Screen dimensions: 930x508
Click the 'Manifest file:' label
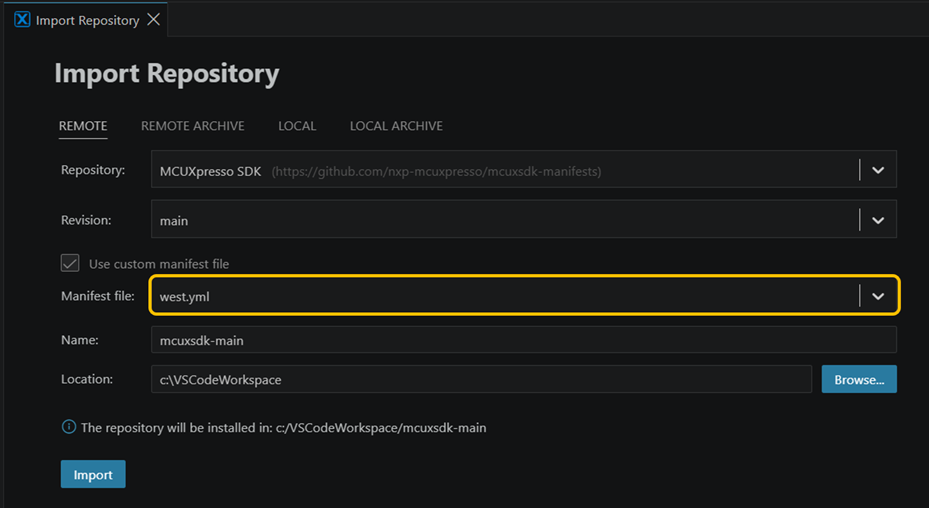pyautogui.click(x=98, y=296)
